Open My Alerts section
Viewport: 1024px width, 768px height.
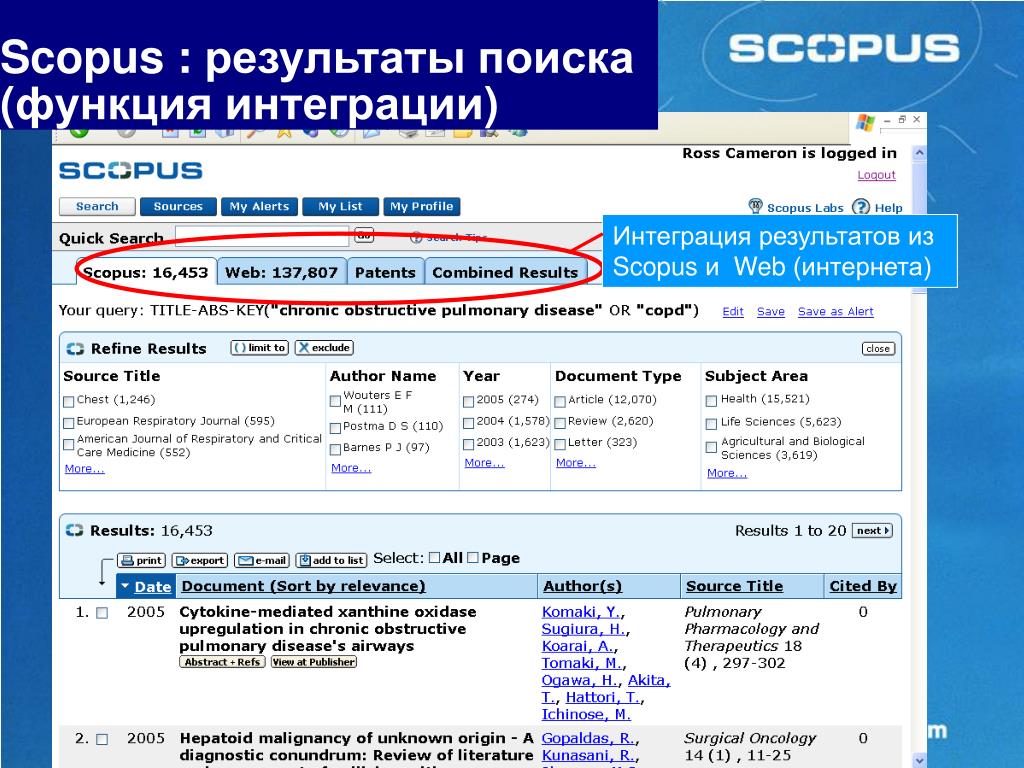pos(259,206)
